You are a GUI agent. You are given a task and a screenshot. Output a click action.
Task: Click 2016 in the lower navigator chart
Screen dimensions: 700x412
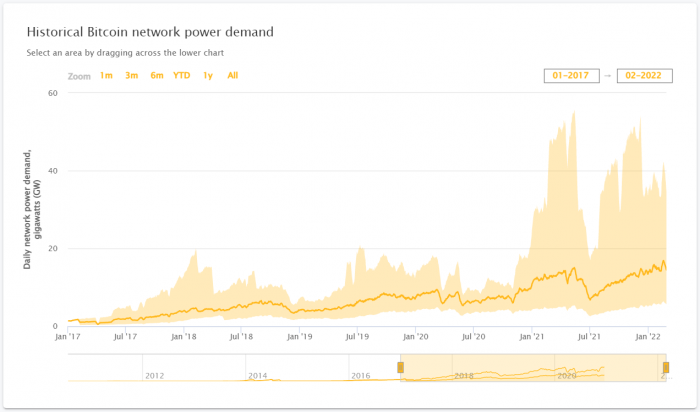tap(360, 376)
